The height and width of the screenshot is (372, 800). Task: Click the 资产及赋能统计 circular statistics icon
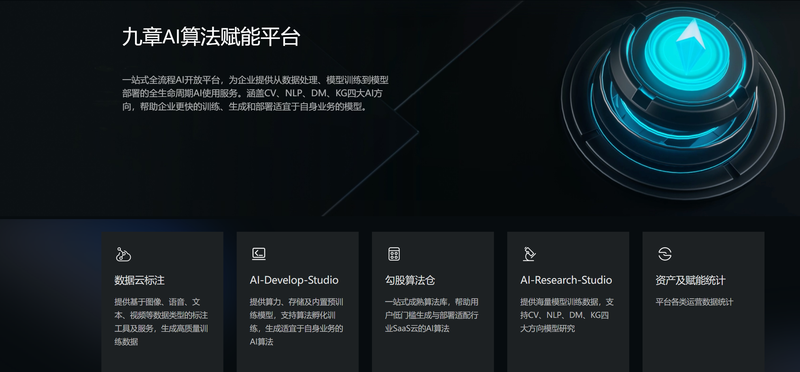(x=665, y=254)
